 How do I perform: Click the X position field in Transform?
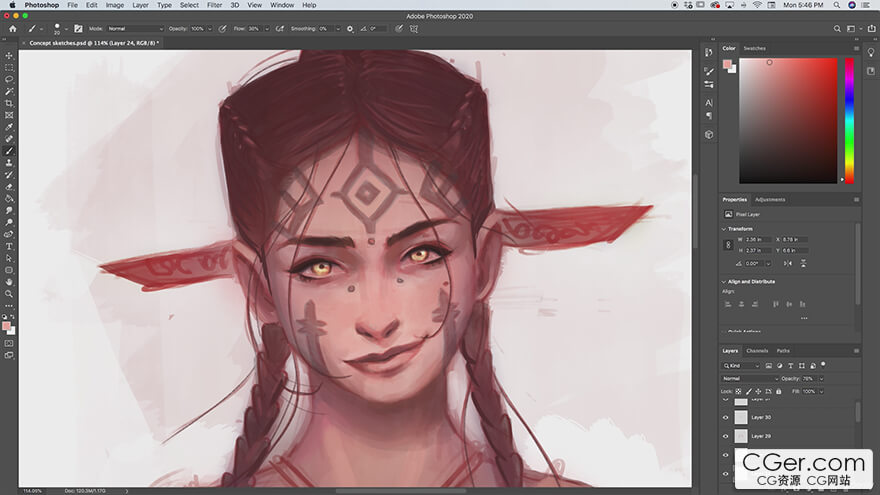click(x=795, y=240)
